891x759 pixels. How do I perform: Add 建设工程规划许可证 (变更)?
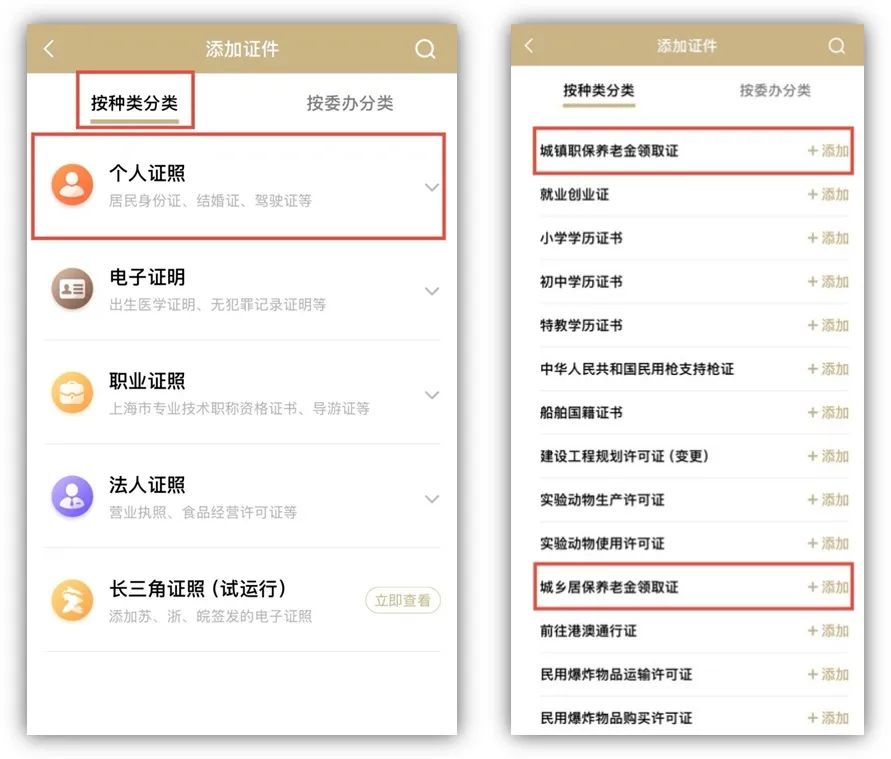pyautogui.click(x=828, y=456)
